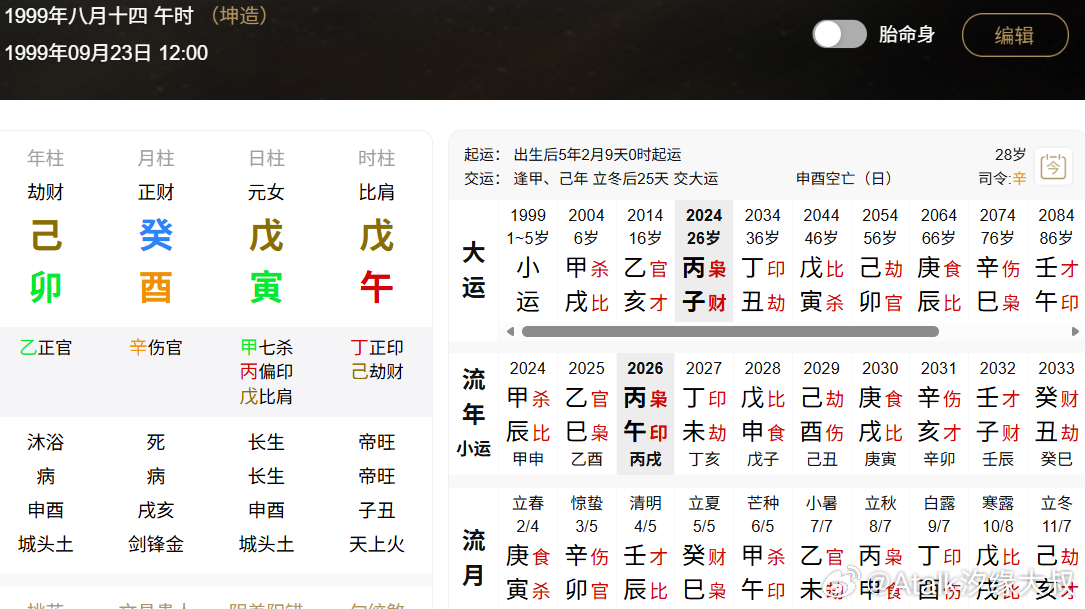Screen dimensions: 1085x609
Task: Select 流年 2030 庚戌
Action: (880, 414)
